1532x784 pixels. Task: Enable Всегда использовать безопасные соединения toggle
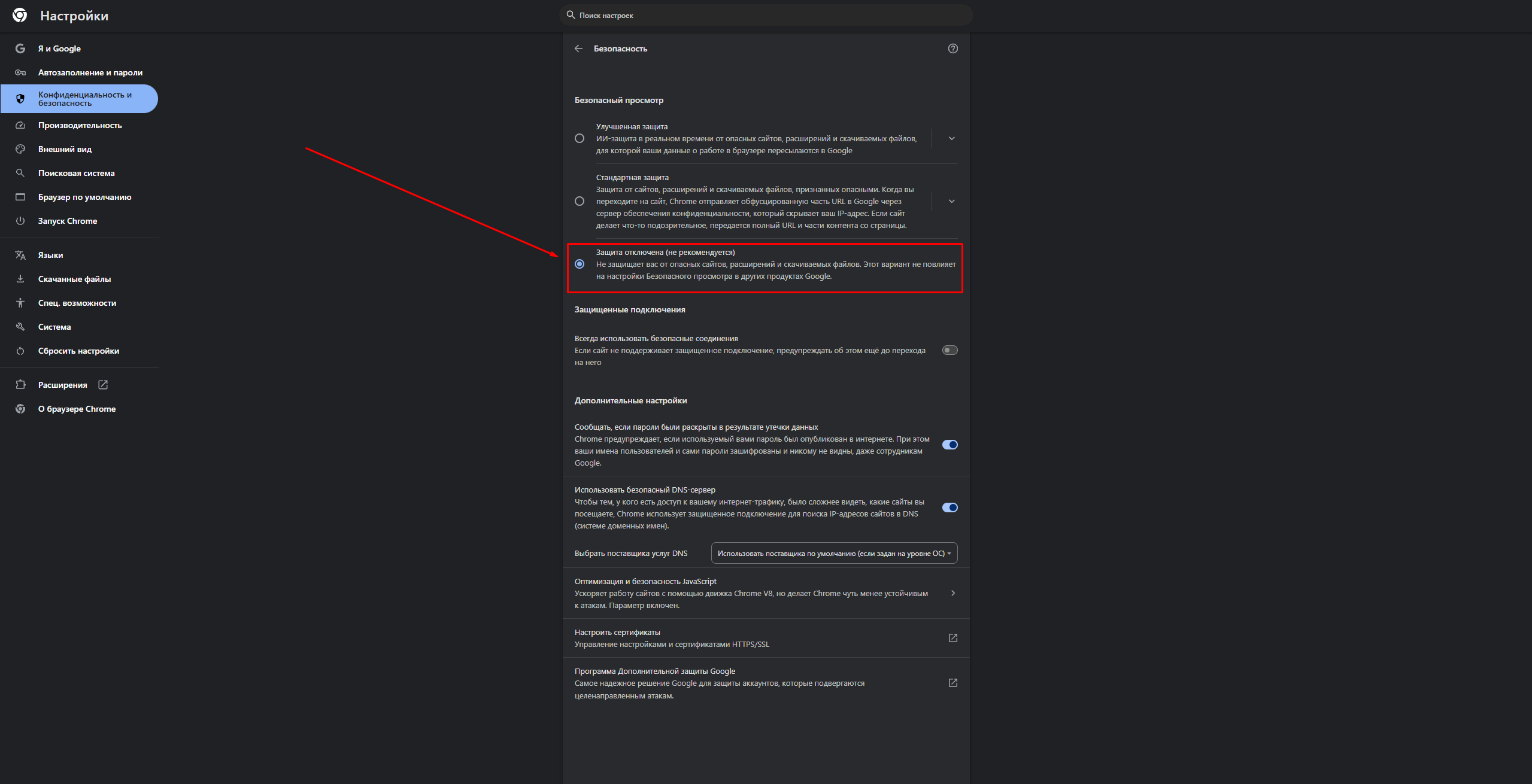tap(949, 350)
